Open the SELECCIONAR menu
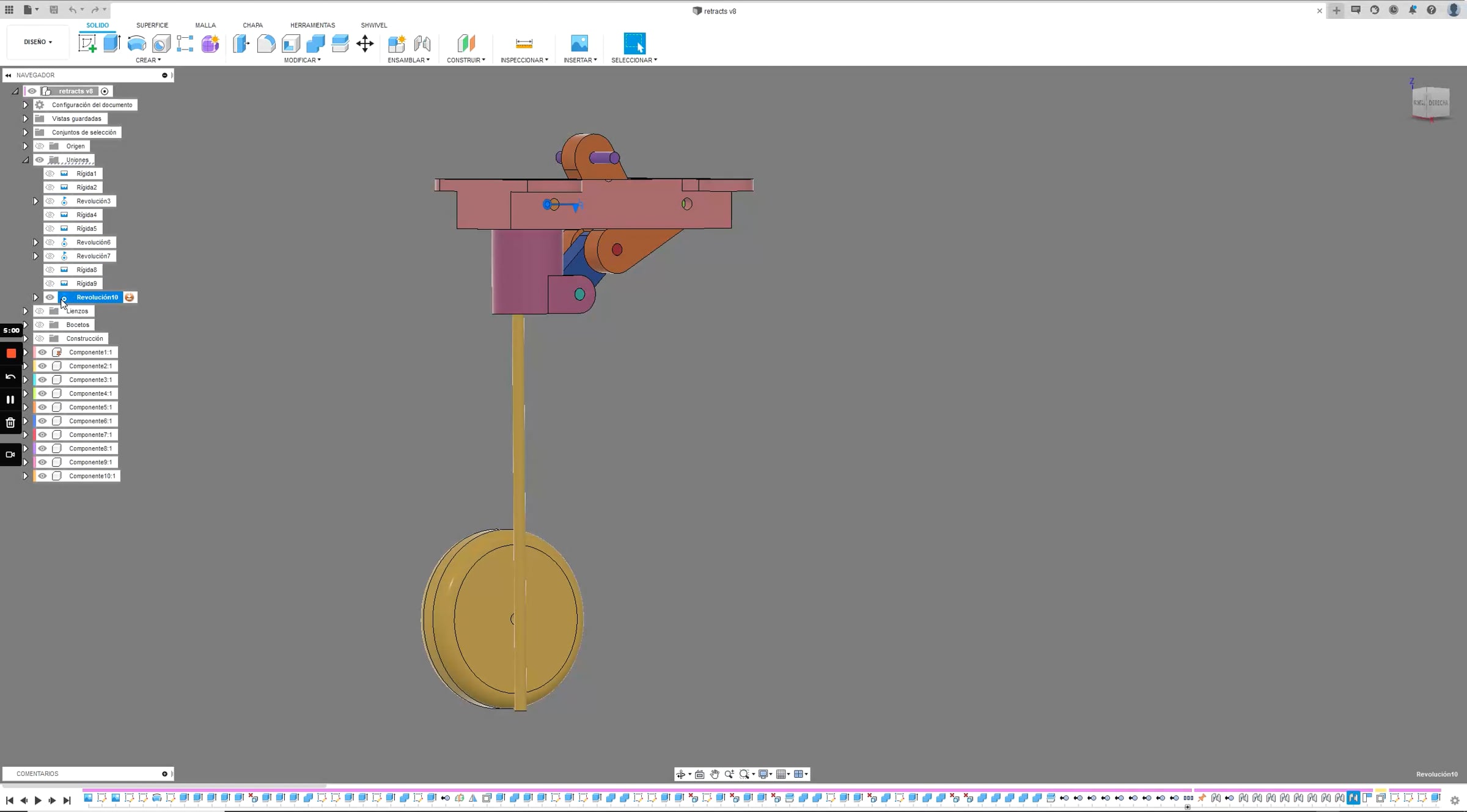The height and width of the screenshot is (812, 1467). [x=634, y=60]
